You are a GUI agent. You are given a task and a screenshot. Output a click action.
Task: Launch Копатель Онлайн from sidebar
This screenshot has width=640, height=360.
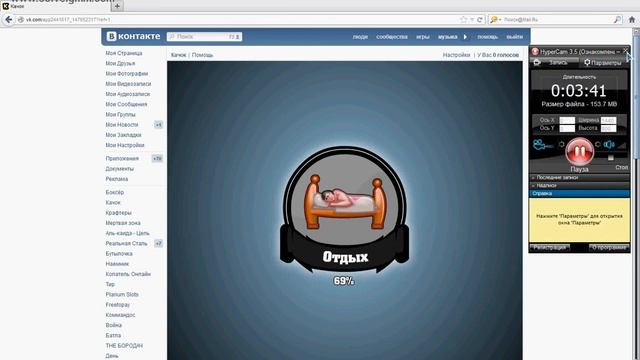coord(128,274)
